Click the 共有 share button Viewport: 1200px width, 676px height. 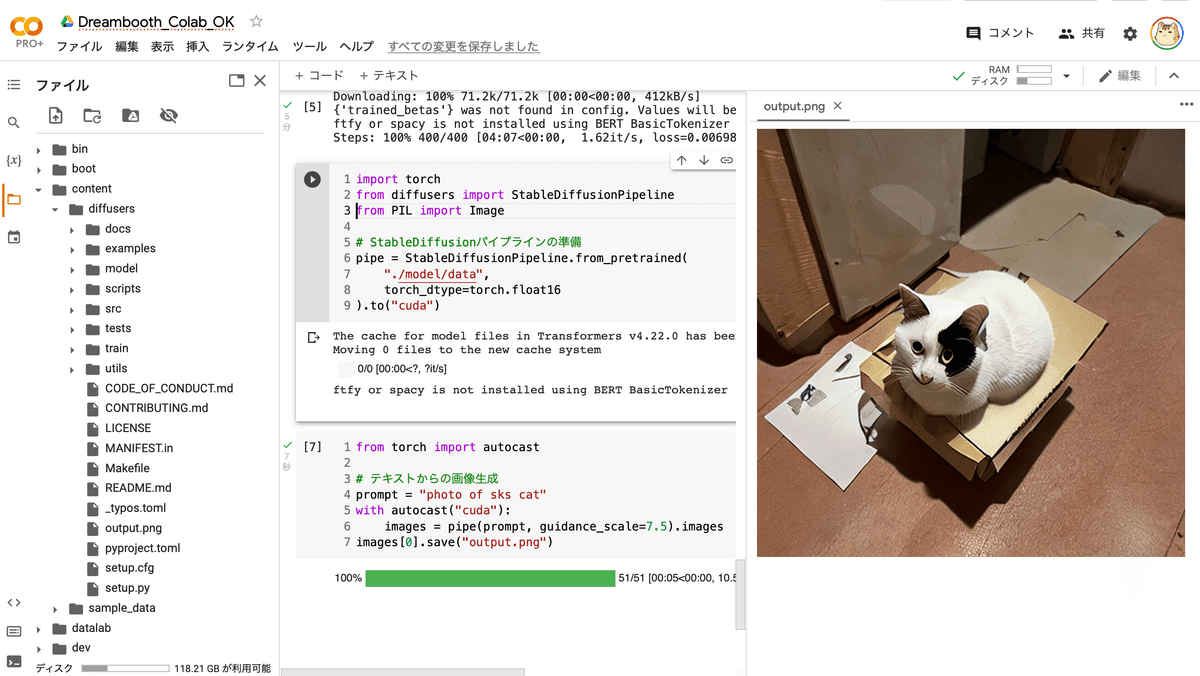(1082, 33)
